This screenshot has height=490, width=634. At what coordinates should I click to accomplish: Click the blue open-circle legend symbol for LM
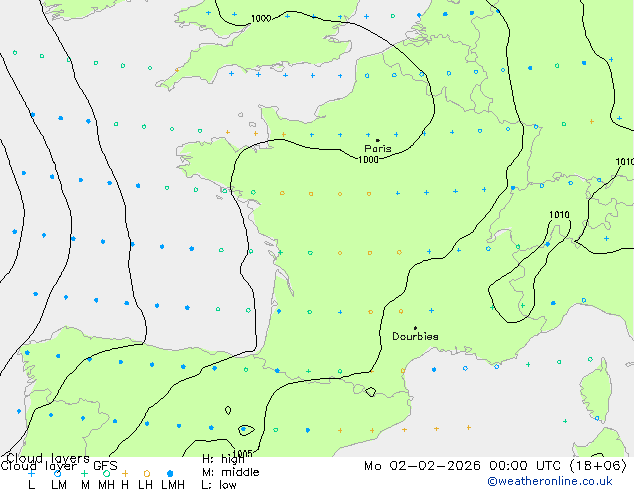tap(58, 473)
